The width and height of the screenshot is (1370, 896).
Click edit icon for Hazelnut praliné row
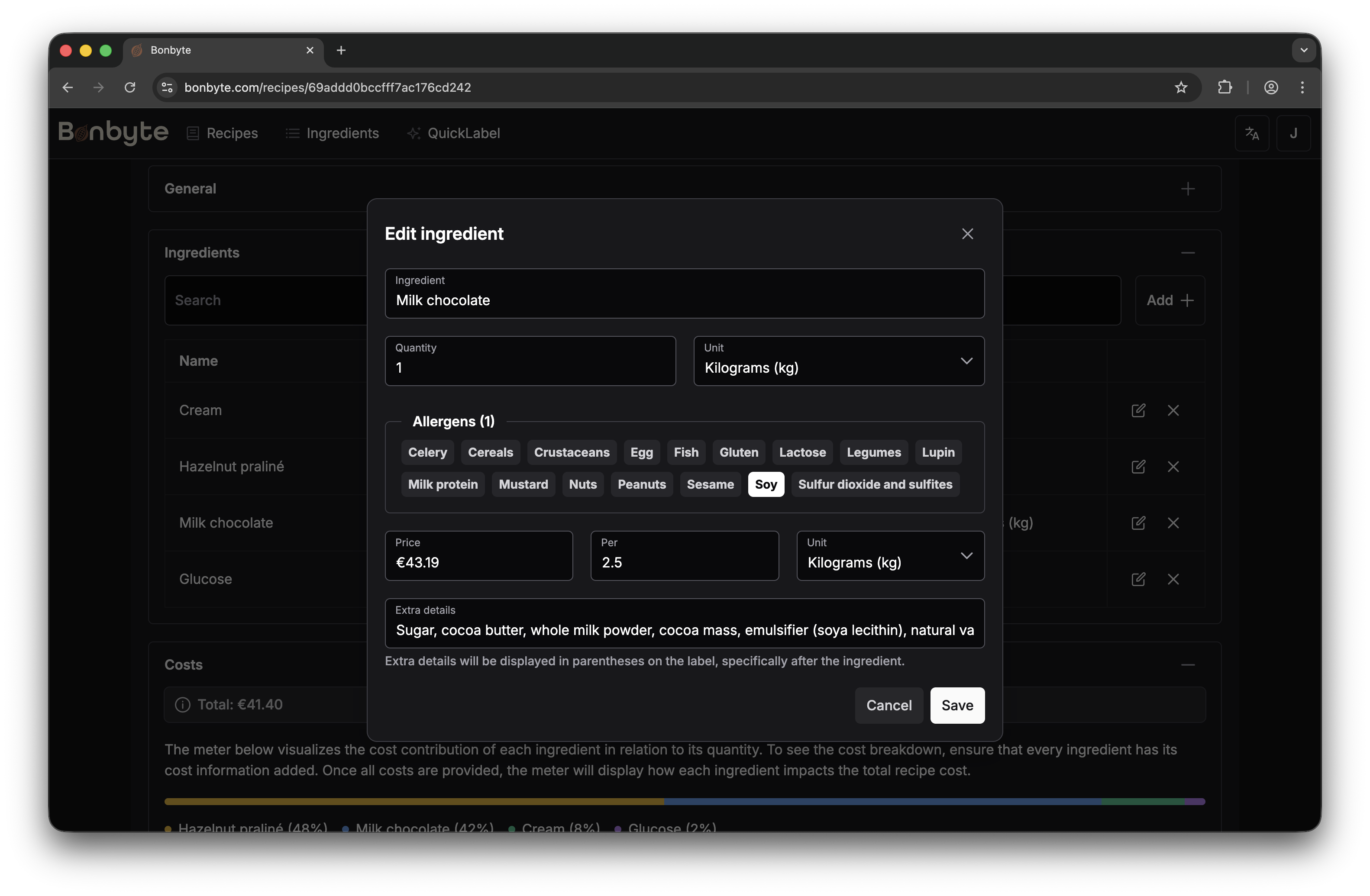coord(1138,467)
